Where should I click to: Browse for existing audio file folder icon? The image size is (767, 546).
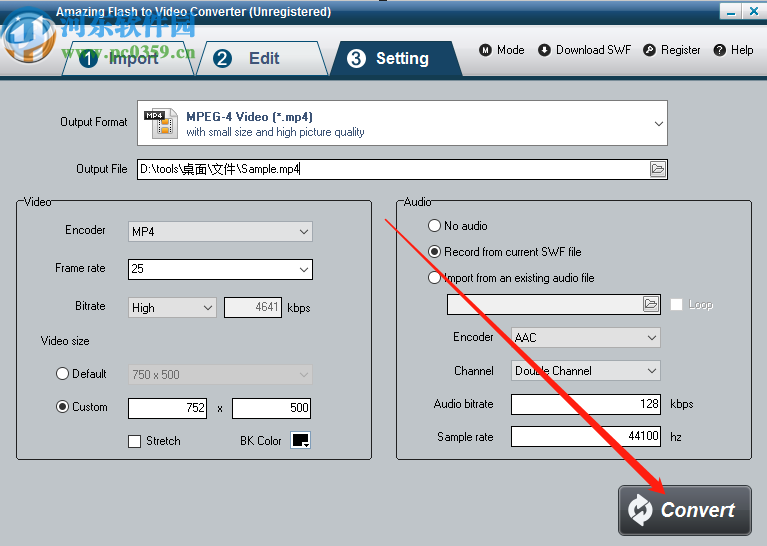(651, 304)
